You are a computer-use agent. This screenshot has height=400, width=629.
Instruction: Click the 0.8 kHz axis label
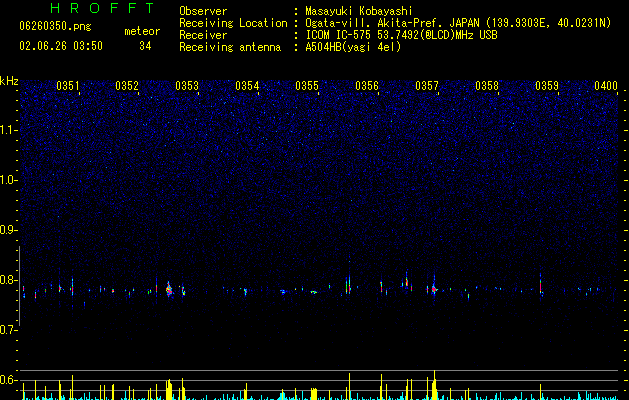9,280
